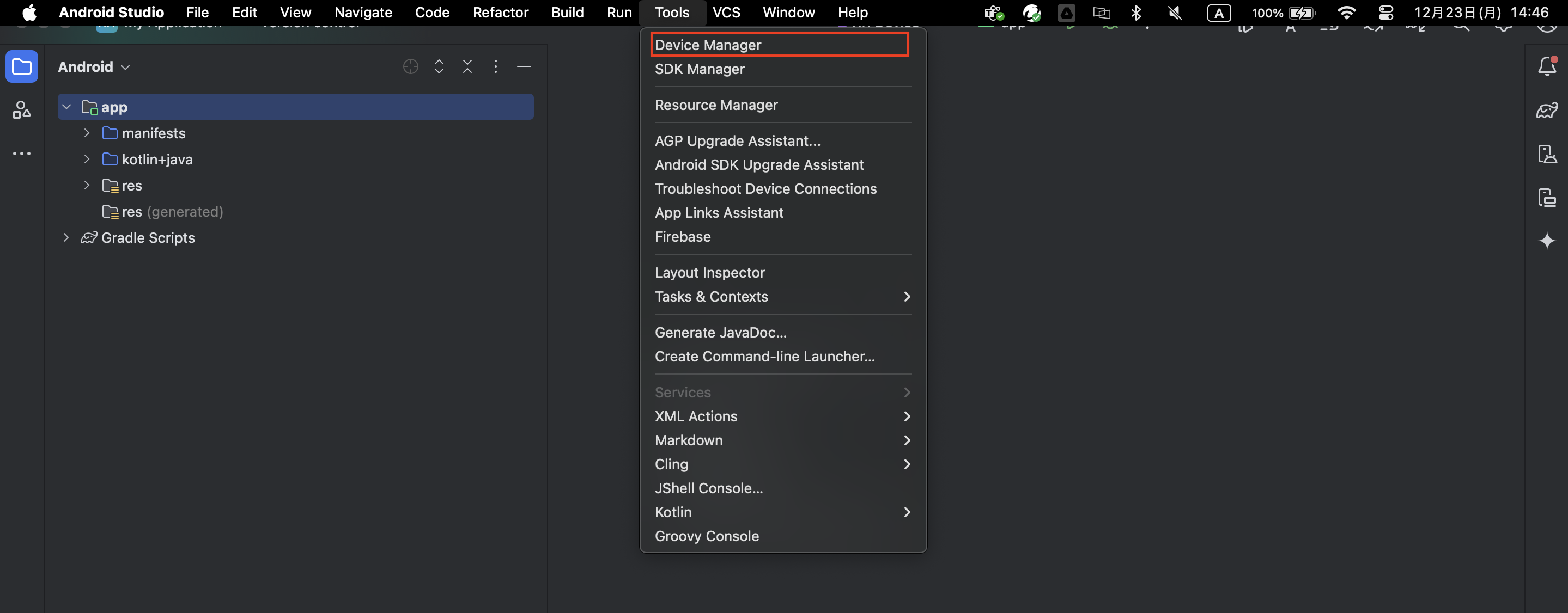Click the Bluetooth icon in menu bar
The width and height of the screenshot is (1568, 613).
1136,12
